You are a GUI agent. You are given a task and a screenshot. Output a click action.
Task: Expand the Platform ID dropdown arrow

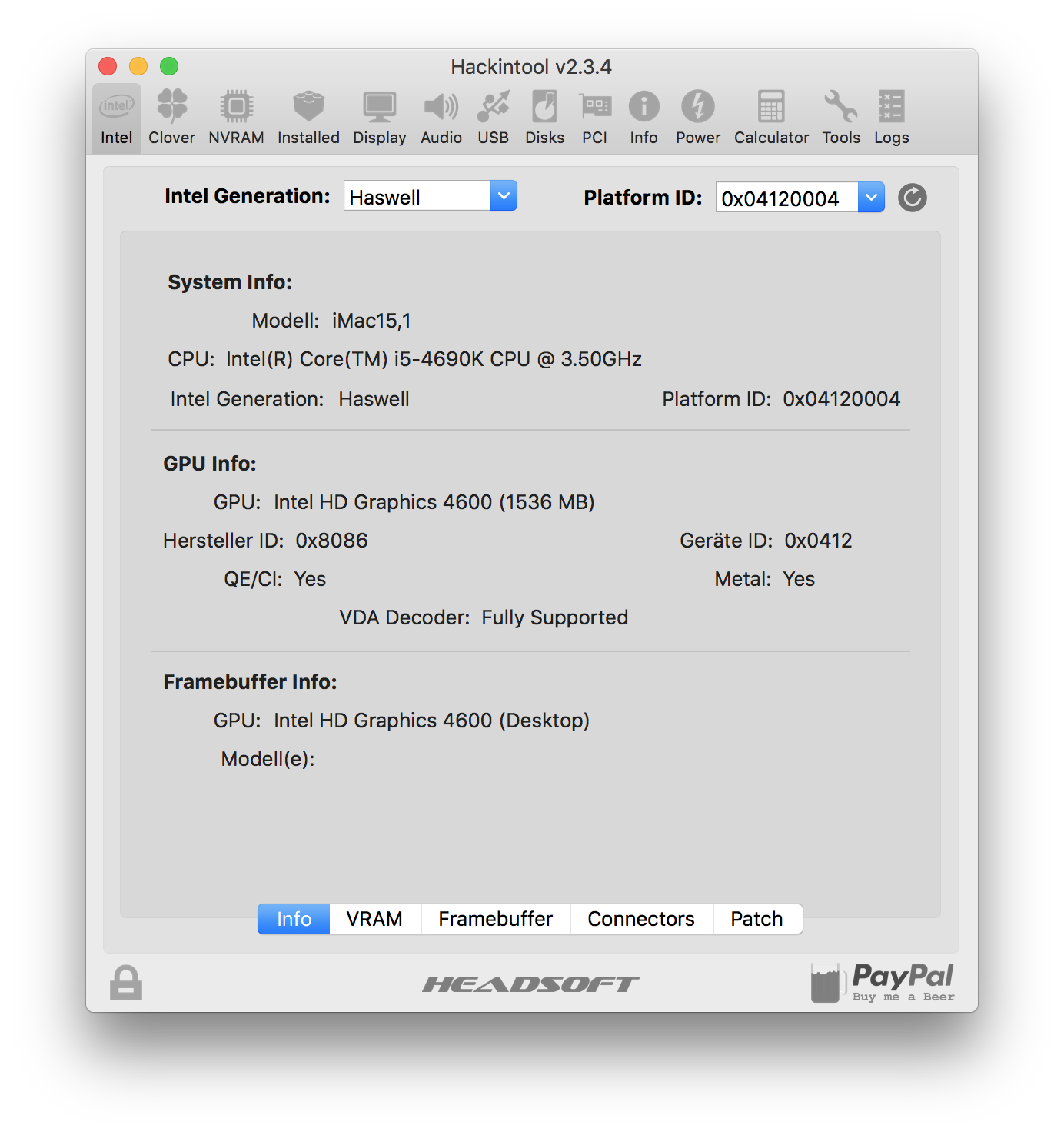[871, 198]
